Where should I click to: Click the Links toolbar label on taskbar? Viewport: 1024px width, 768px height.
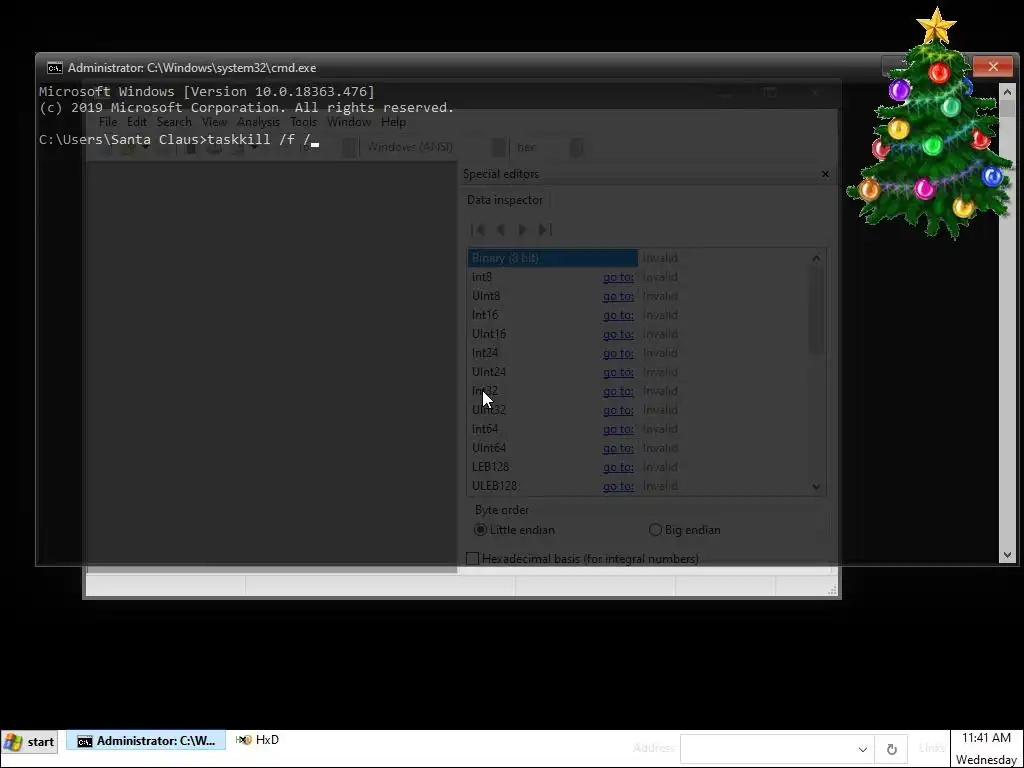931,748
